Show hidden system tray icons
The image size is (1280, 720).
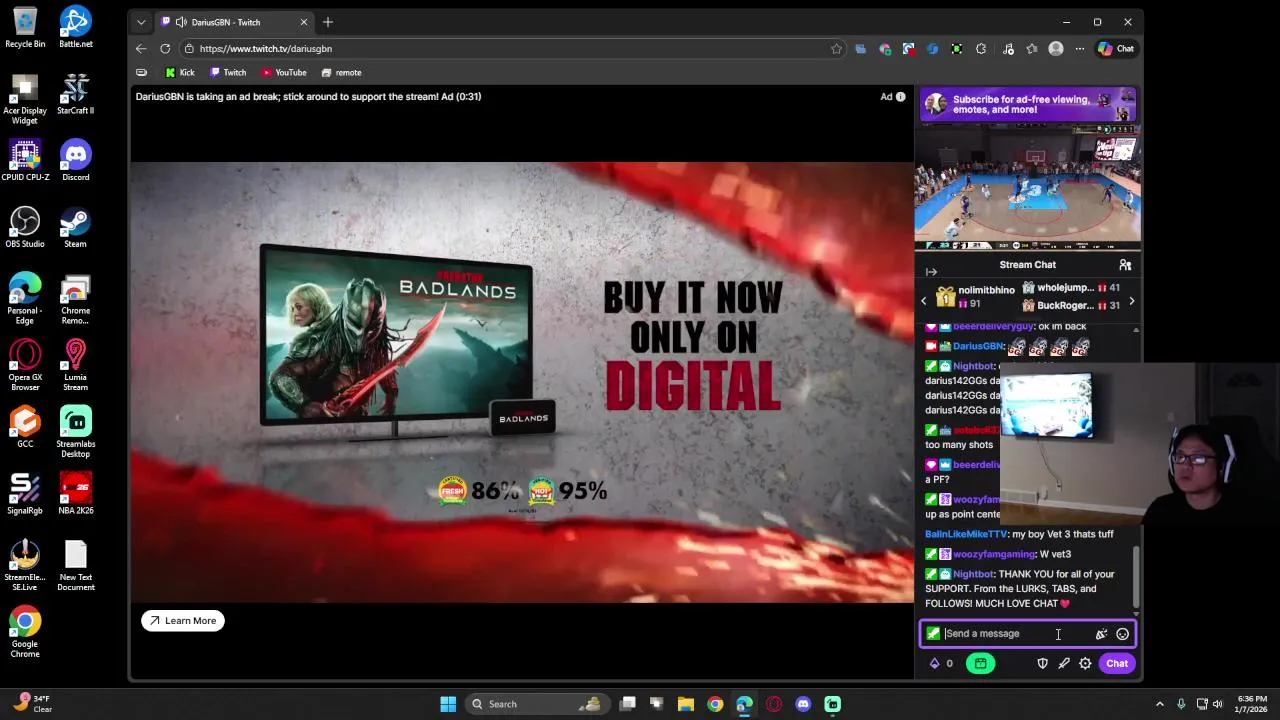(x=1159, y=704)
